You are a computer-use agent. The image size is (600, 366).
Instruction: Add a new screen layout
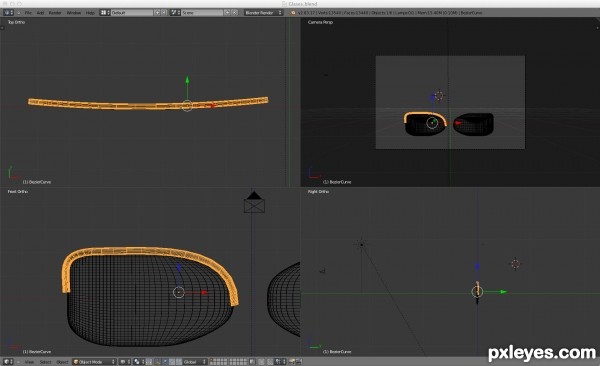click(x=157, y=13)
